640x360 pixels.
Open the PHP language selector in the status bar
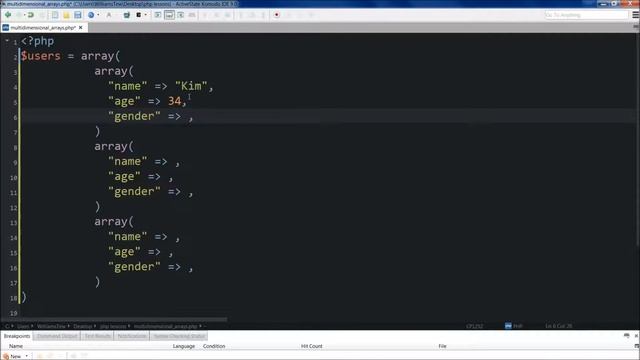(x=514, y=326)
